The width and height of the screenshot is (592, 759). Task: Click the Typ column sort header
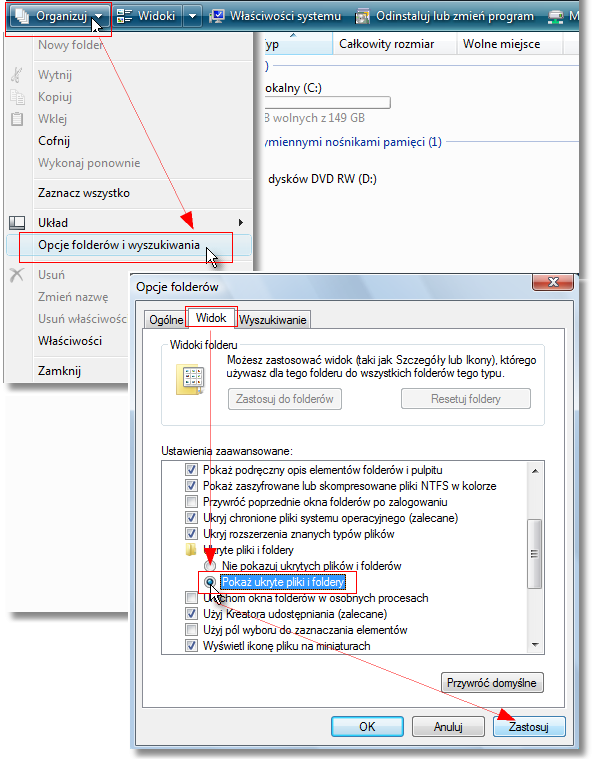pyautogui.click(x=297, y=44)
